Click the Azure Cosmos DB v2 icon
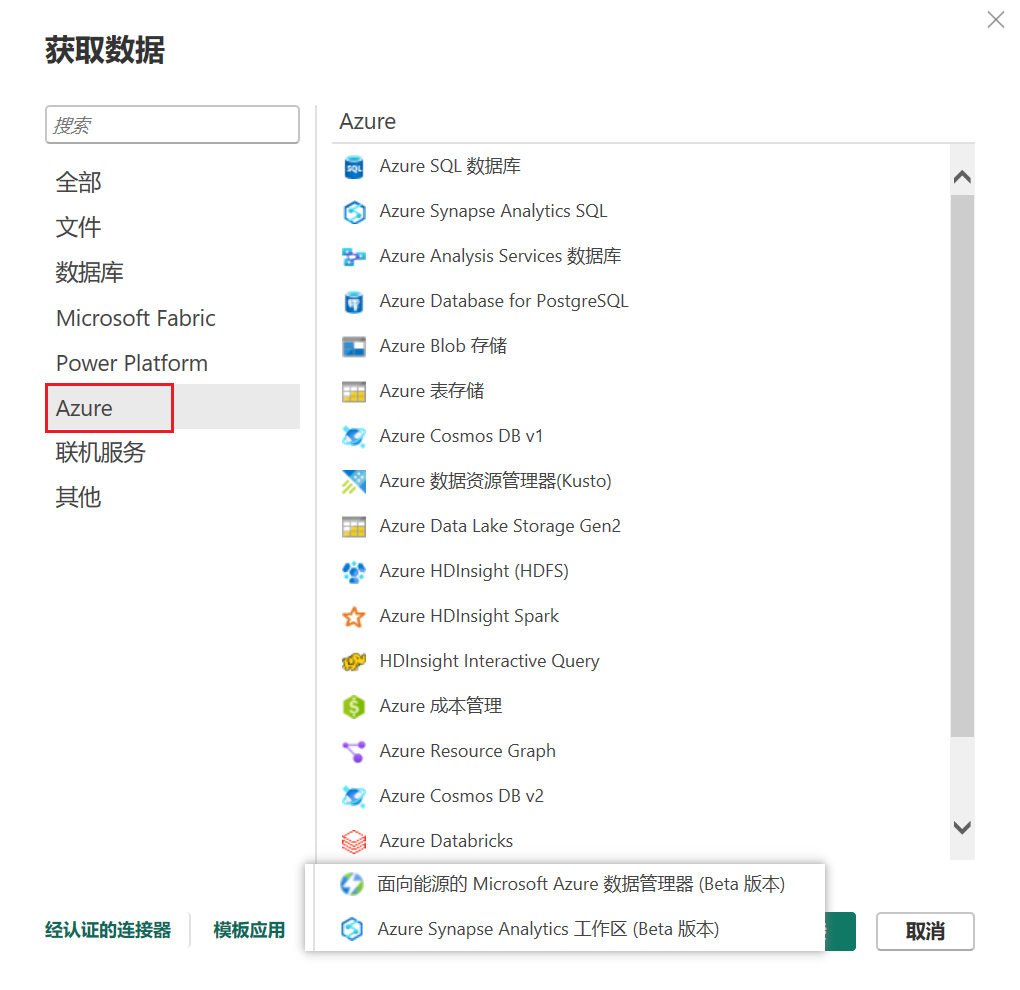This screenshot has width=1020, height=990. tap(354, 796)
